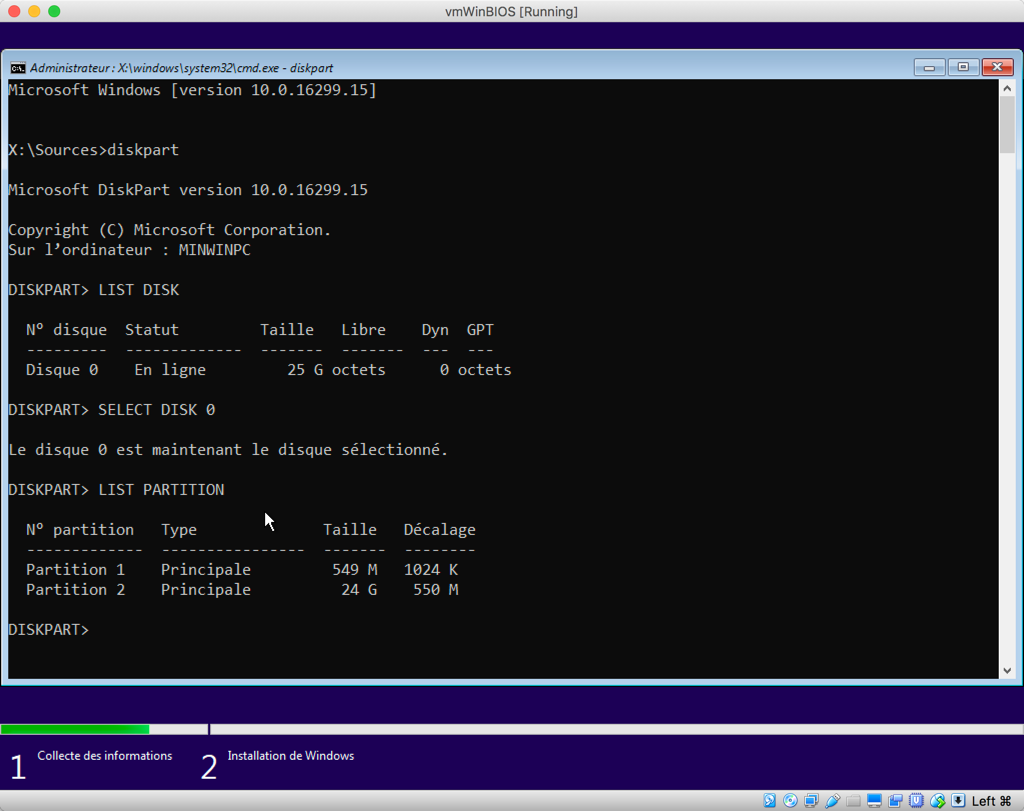Click 'Installation de Windows' step label
Screen dimensions: 1024x811
pos(291,755)
